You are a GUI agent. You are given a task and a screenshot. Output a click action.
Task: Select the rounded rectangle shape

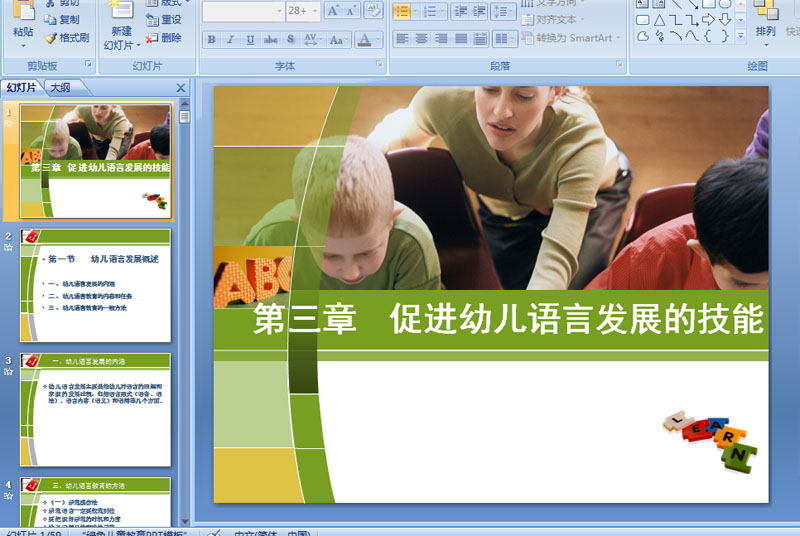coord(643,20)
